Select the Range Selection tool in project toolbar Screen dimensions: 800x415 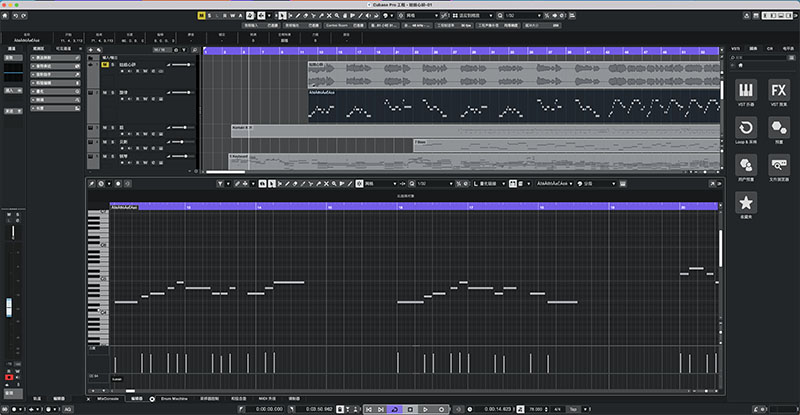290,16
